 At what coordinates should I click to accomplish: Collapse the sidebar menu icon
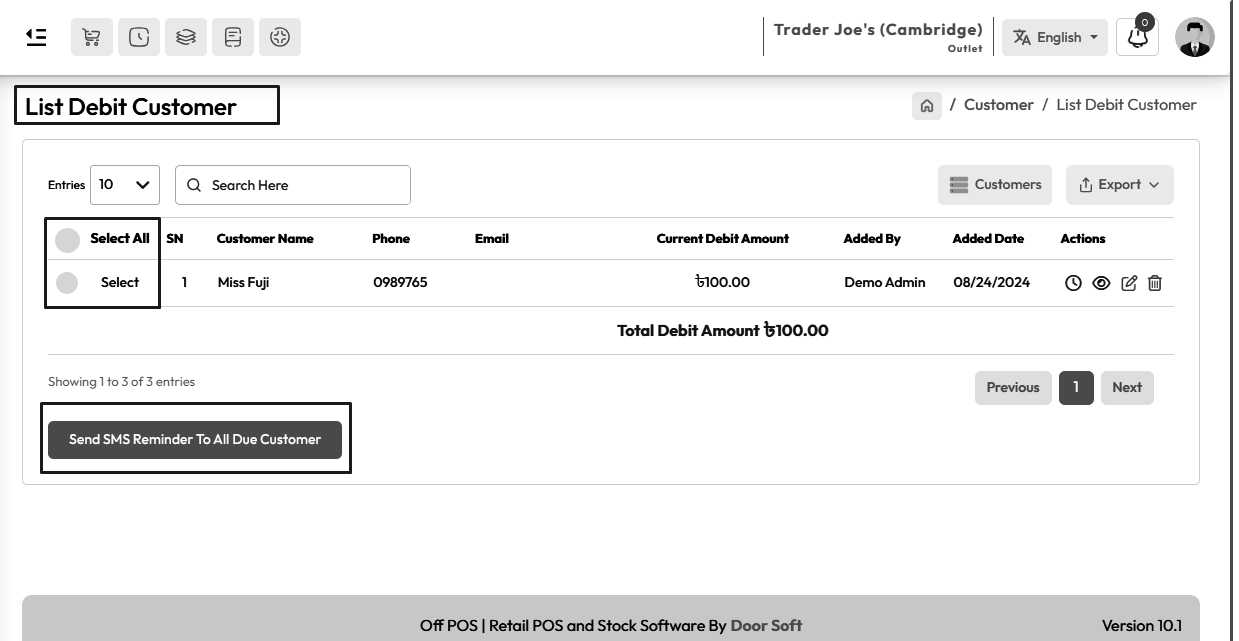(36, 37)
